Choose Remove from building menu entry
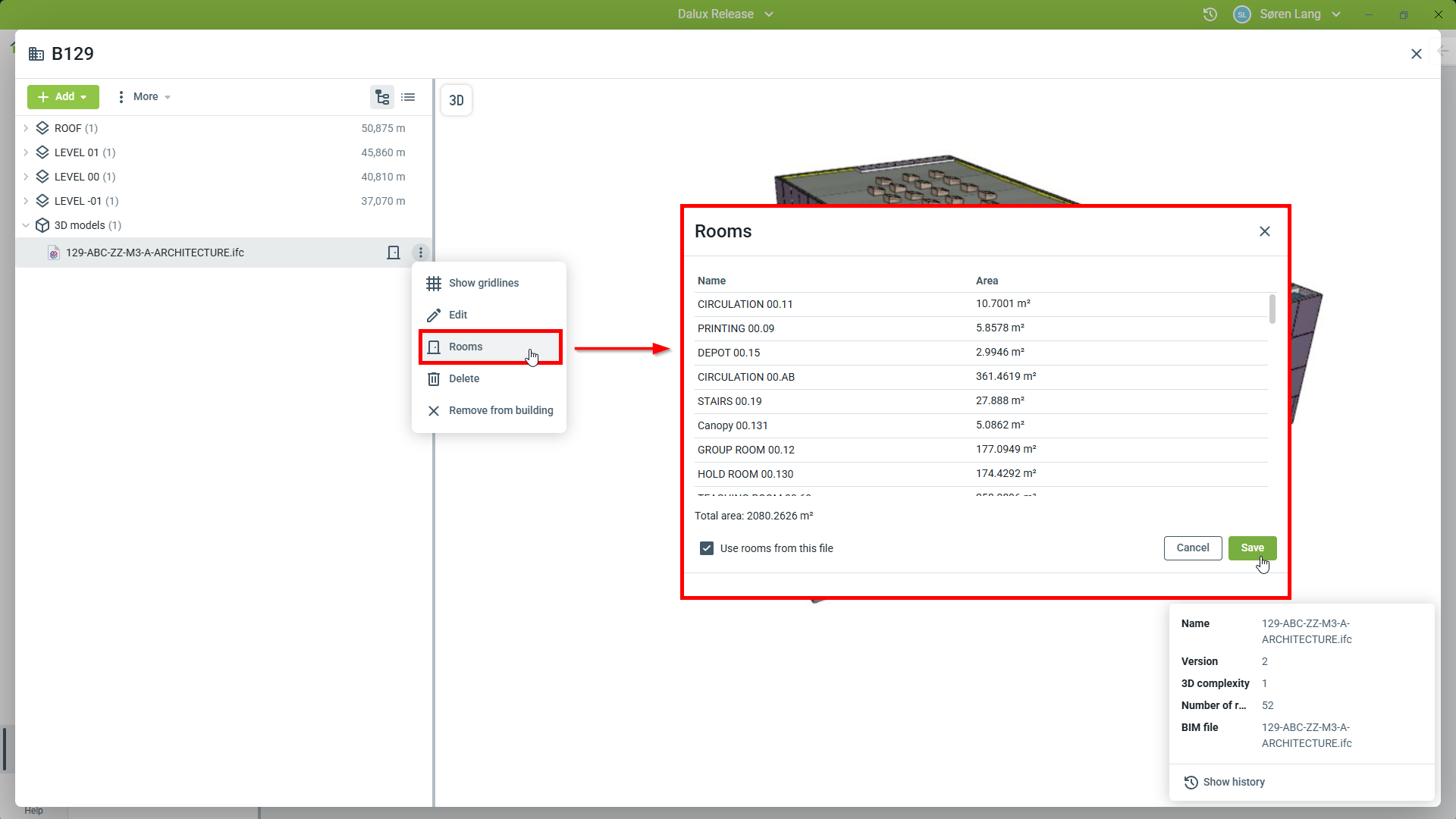The image size is (1456, 819). (x=500, y=410)
